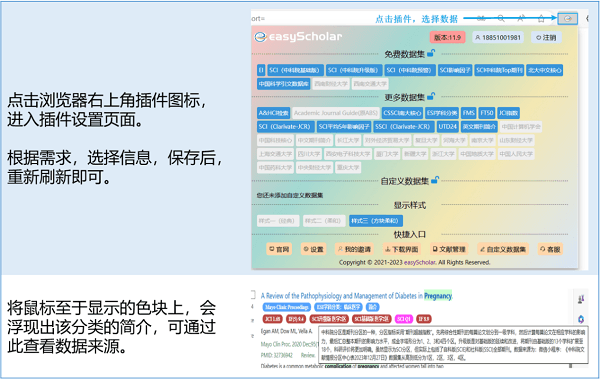Screen dimensions: 600x379
Task: Open the 文献管理 shortcut
Action: [448, 249]
